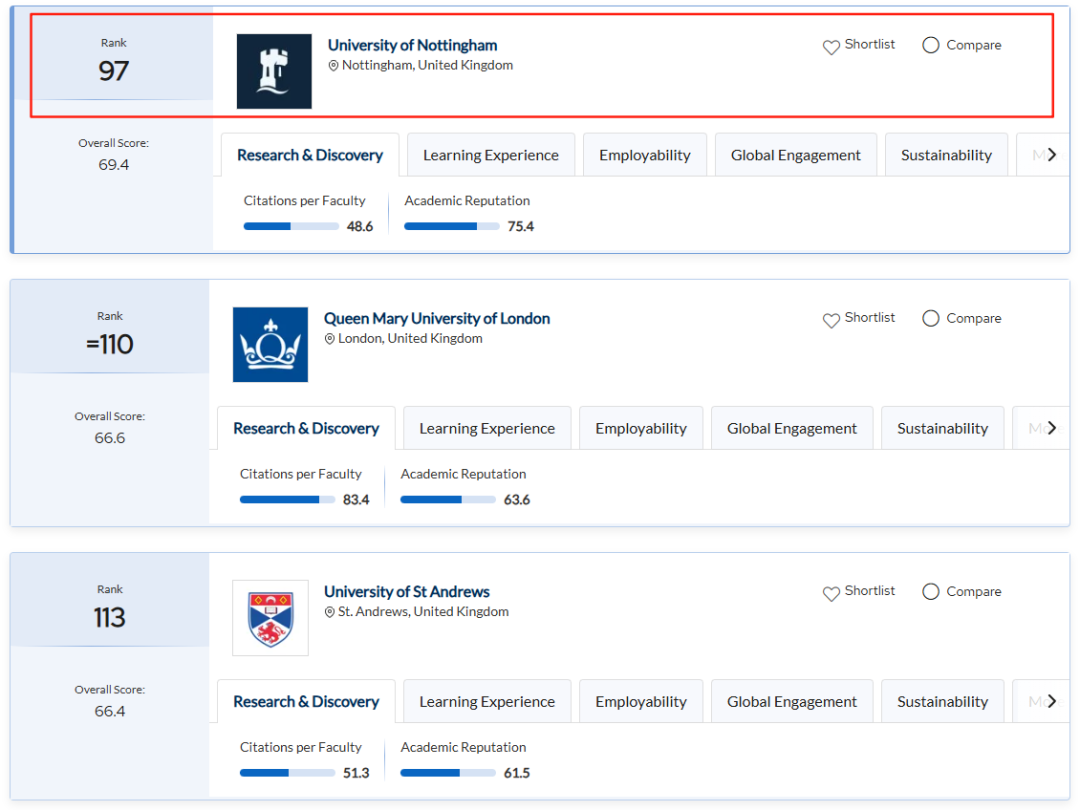
Task: Click location pin icon beside Nottingham, United Kingdom
Action: [333, 65]
